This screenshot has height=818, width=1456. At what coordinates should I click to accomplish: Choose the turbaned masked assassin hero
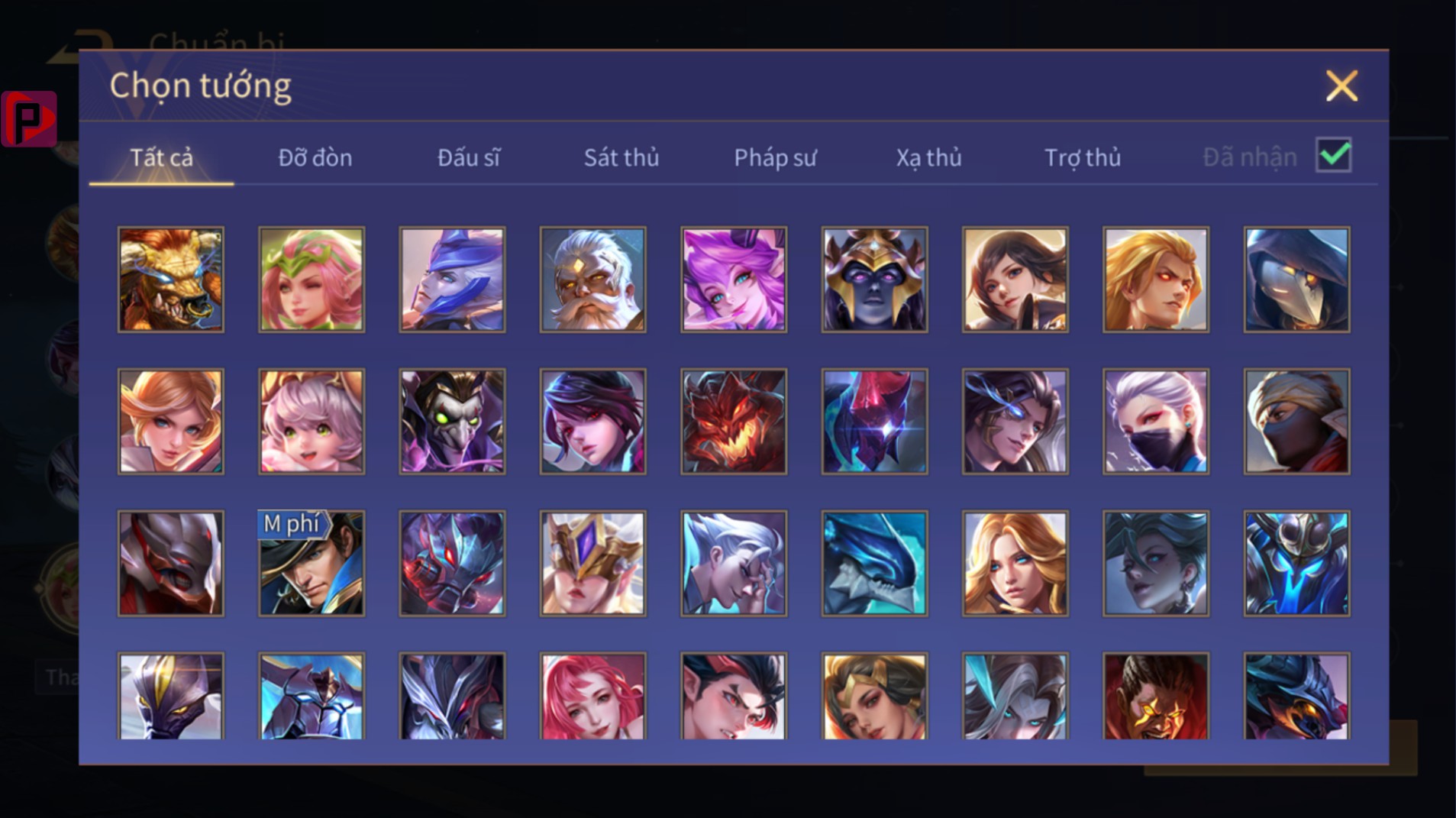coord(1296,422)
